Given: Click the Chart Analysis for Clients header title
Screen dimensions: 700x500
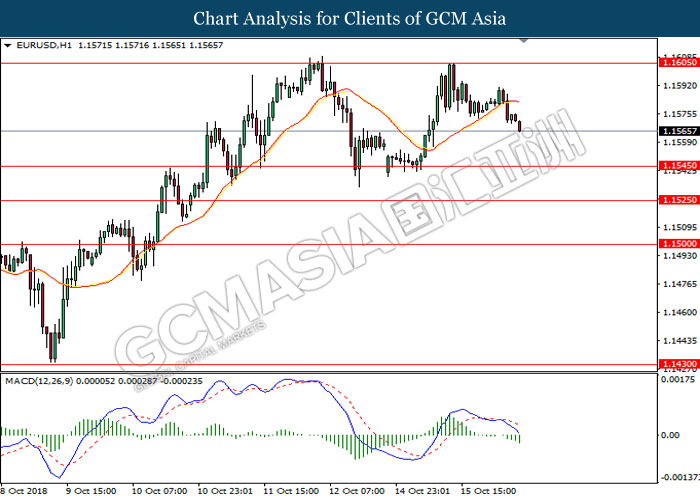Looking at the screenshot, I should 350,19.
